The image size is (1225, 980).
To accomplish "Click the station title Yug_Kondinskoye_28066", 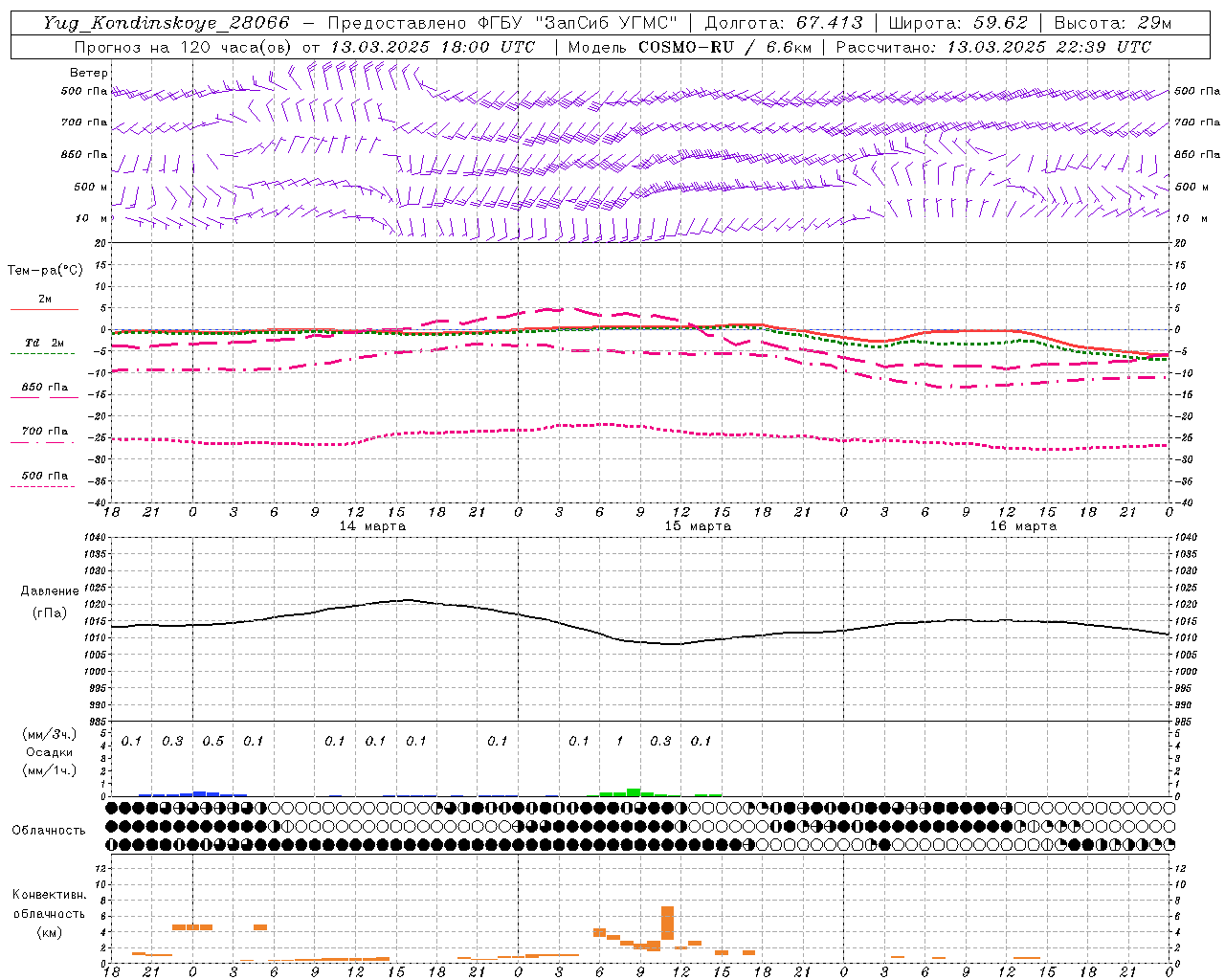I will 167,23.
